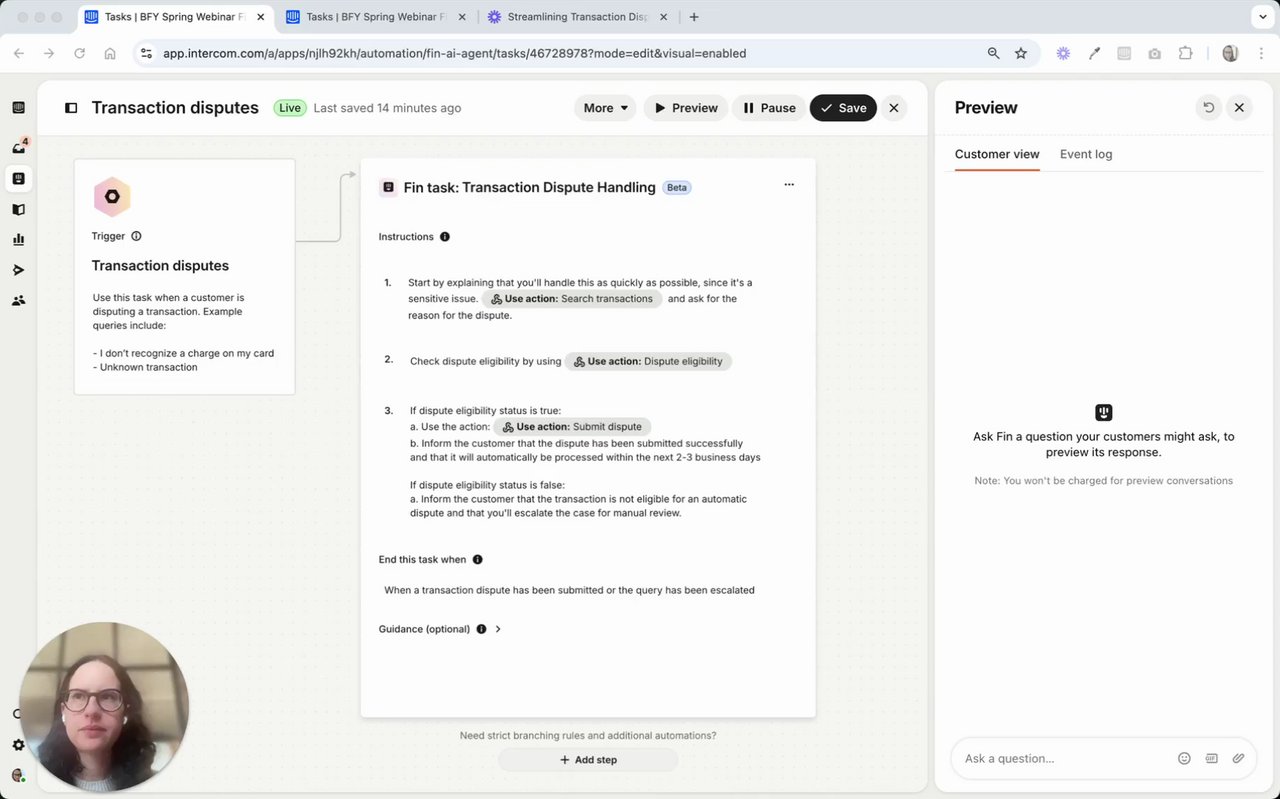The height and width of the screenshot is (799, 1280).
Task: Click the Preview button
Action: (686, 108)
